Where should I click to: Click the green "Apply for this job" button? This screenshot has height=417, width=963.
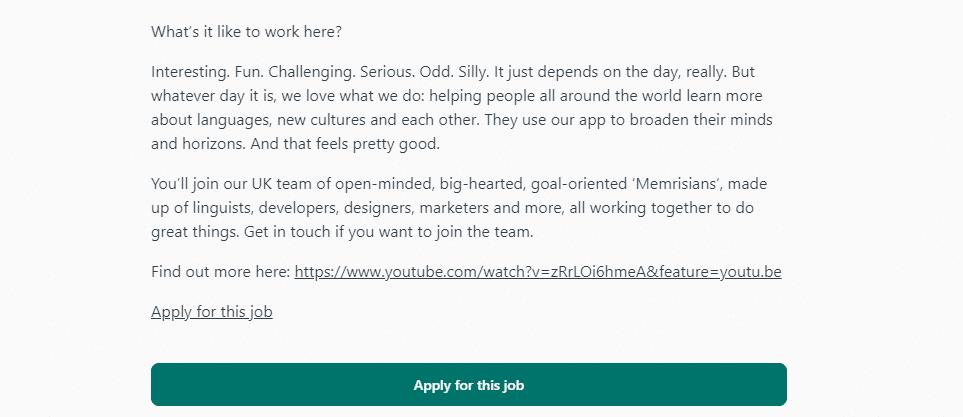click(469, 384)
